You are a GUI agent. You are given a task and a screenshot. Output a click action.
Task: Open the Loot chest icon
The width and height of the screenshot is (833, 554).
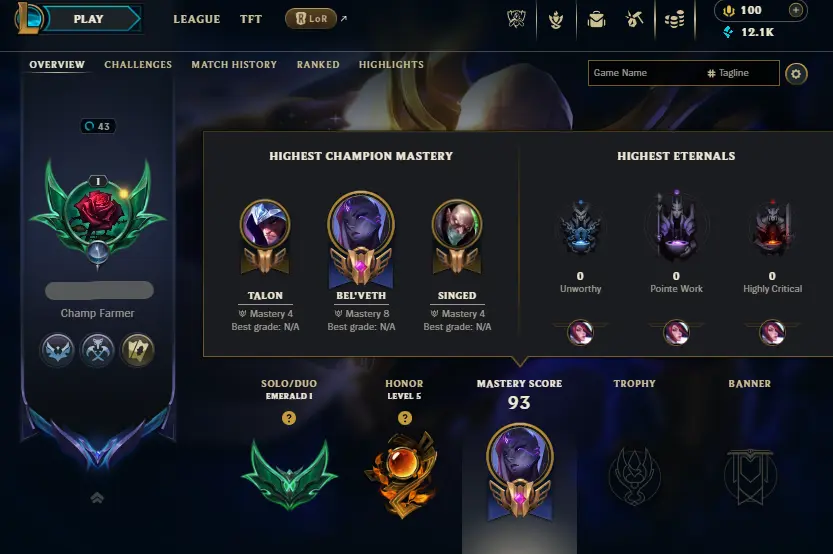pos(596,20)
